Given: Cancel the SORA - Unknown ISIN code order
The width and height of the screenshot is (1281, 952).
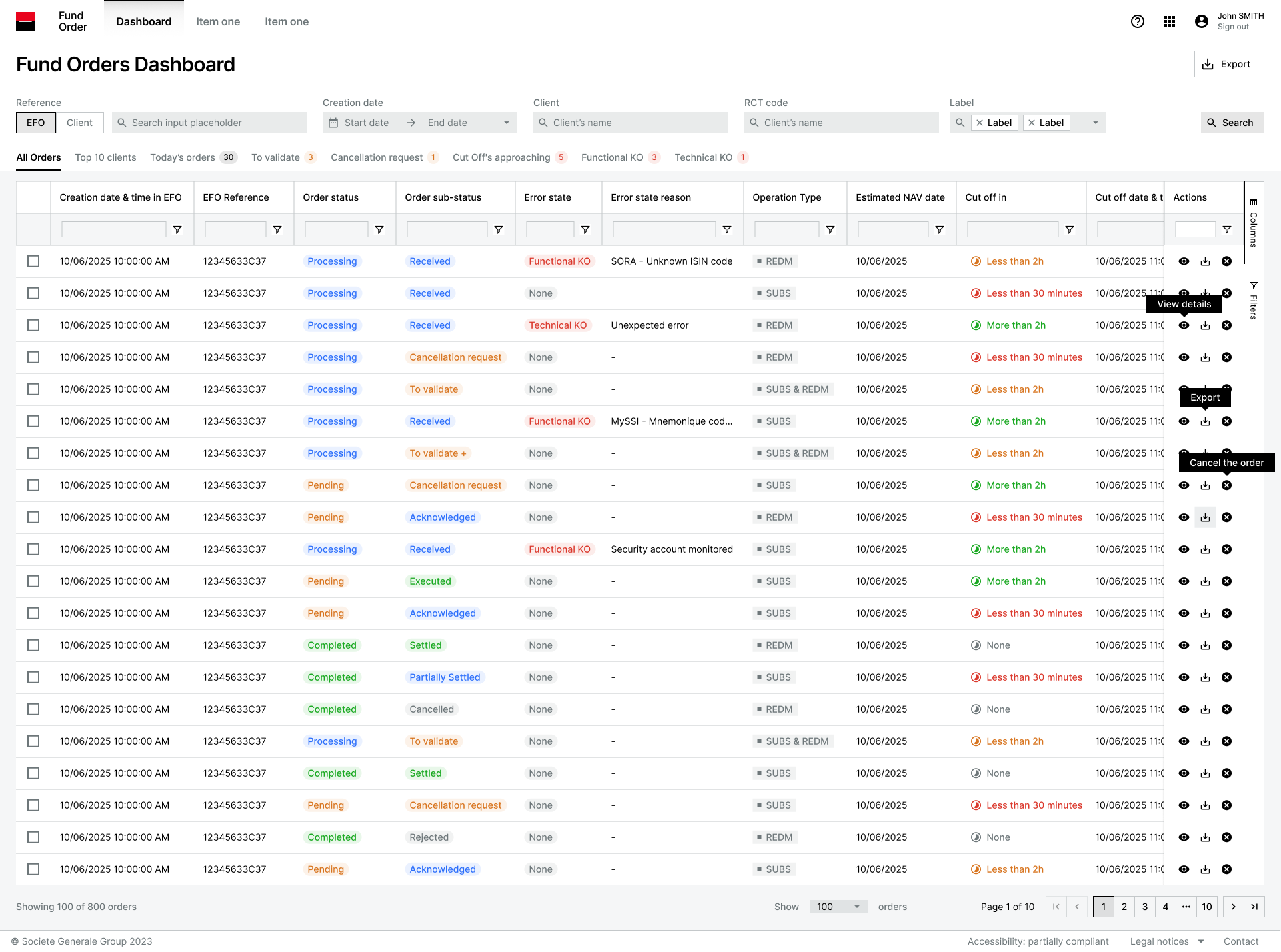Looking at the screenshot, I should pos(1227,261).
